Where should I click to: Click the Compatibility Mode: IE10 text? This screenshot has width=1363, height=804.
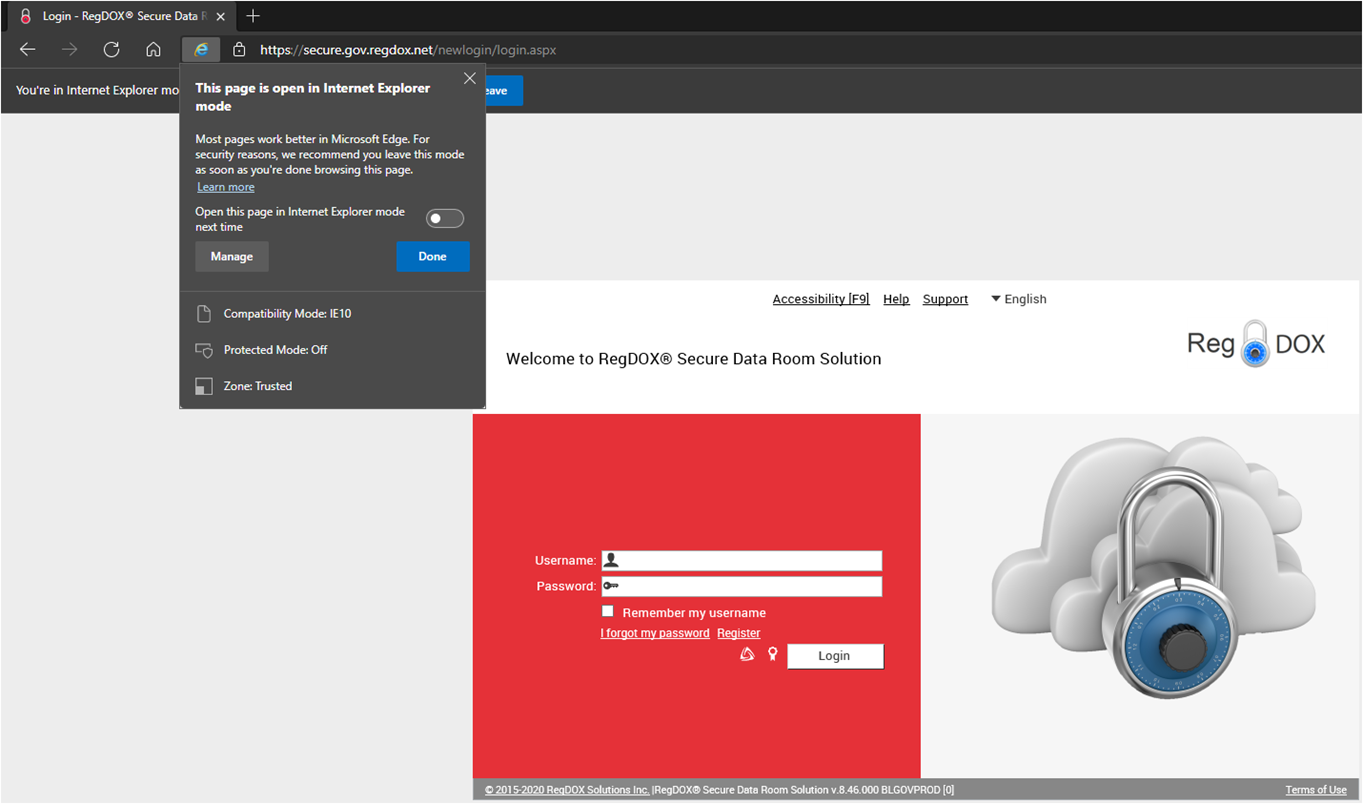pos(288,314)
